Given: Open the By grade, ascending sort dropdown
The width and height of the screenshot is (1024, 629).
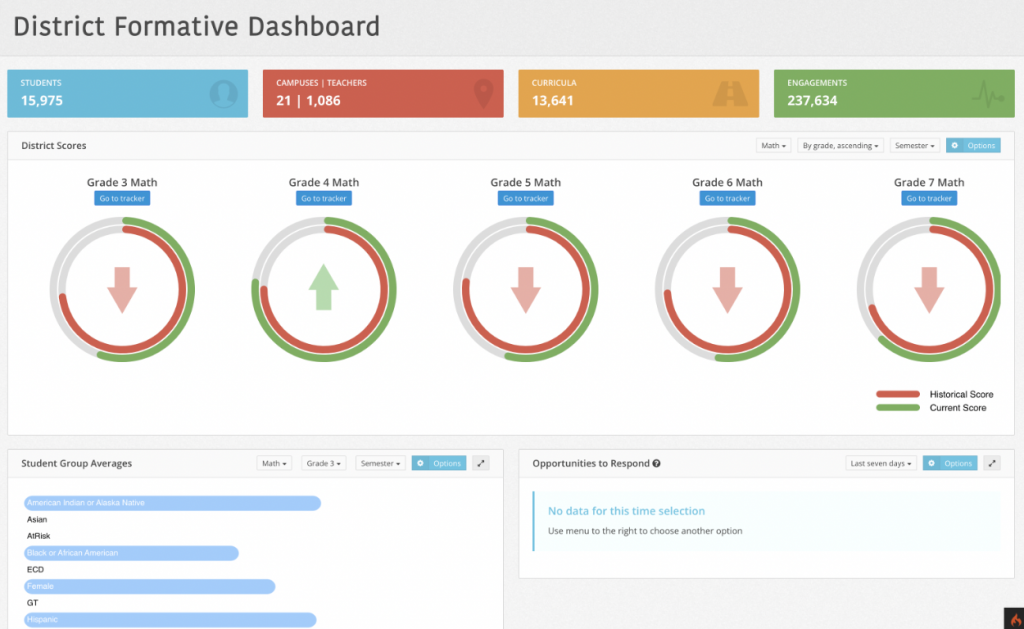Looking at the screenshot, I should point(840,145).
